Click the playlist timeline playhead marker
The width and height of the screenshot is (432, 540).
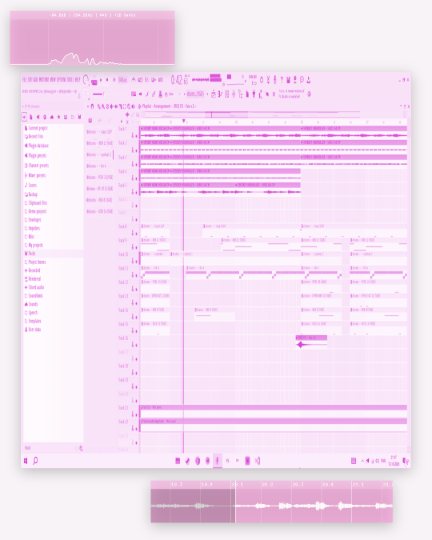(x=184, y=121)
